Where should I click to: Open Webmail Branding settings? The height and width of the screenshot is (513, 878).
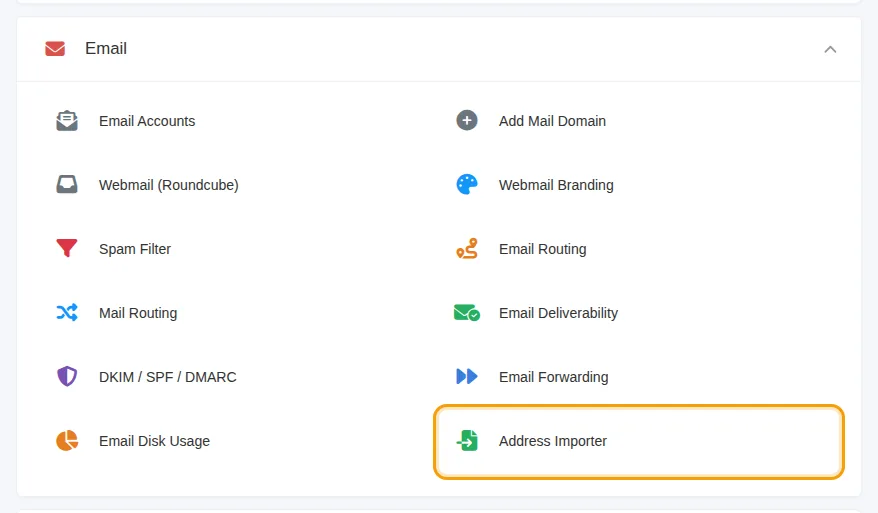click(x=556, y=185)
